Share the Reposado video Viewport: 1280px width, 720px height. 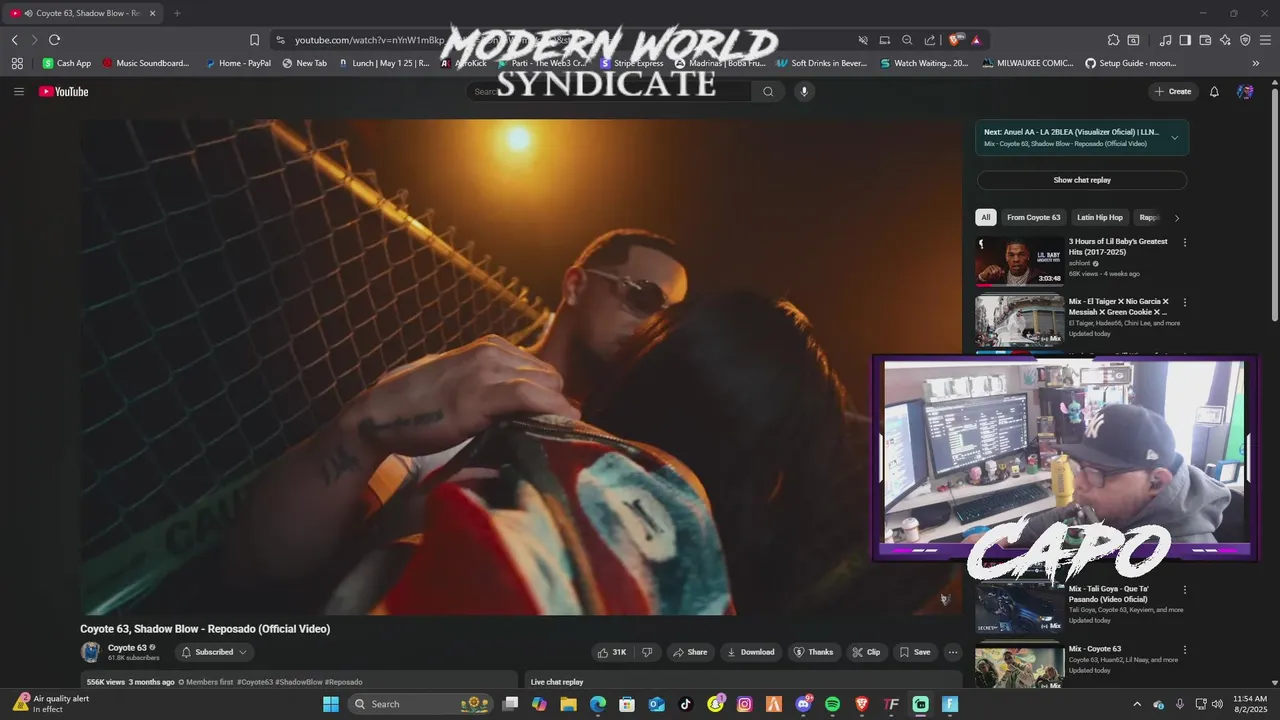[x=690, y=652]
